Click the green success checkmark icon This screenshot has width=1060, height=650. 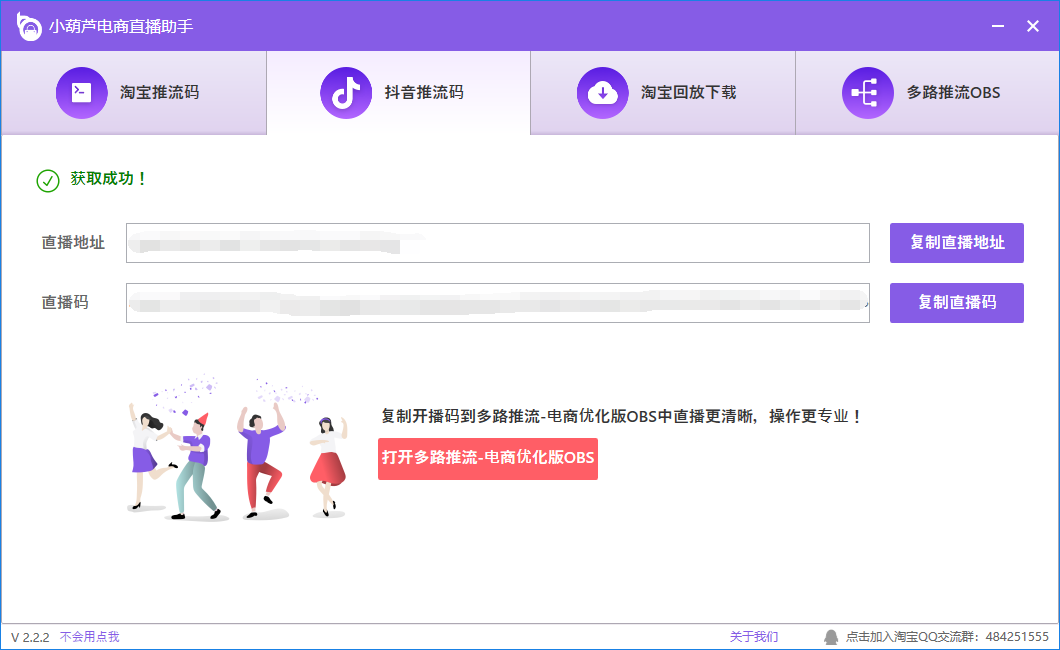[48, 181]
